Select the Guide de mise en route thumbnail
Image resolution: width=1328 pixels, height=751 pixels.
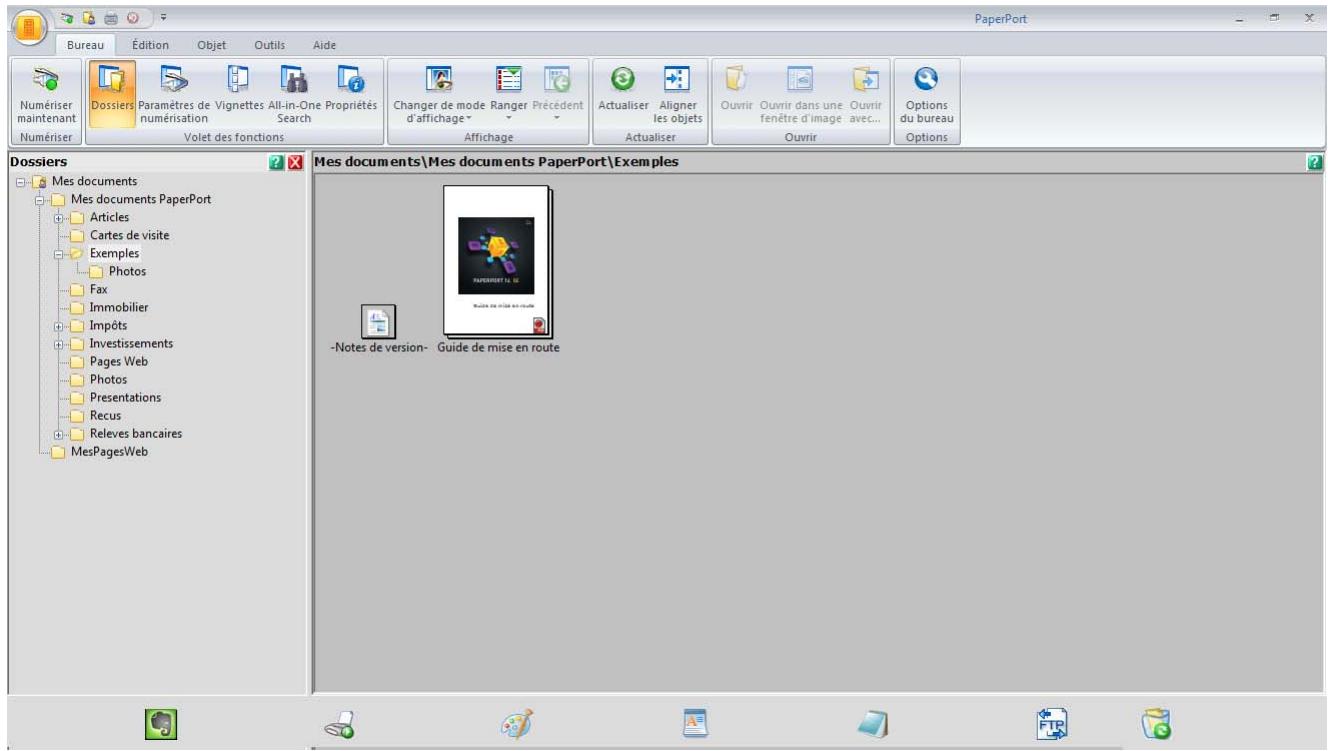click(x=498, y=261)
